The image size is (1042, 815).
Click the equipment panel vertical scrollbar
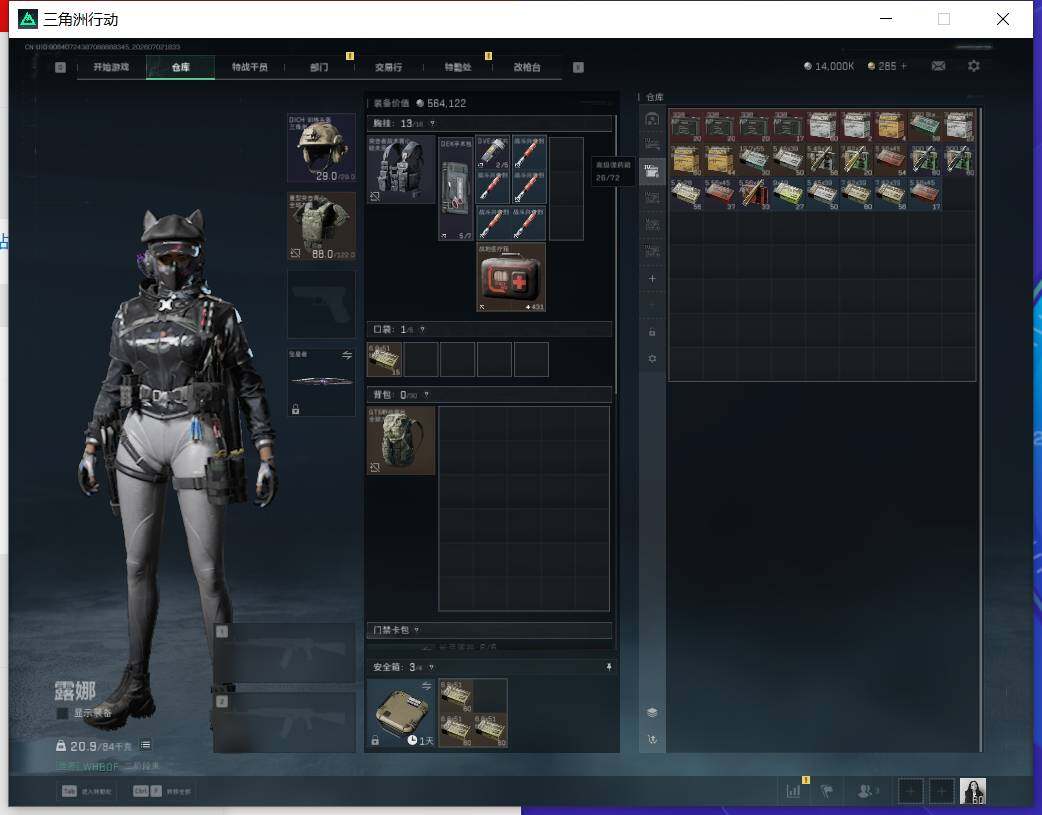[x=615, y=254]
